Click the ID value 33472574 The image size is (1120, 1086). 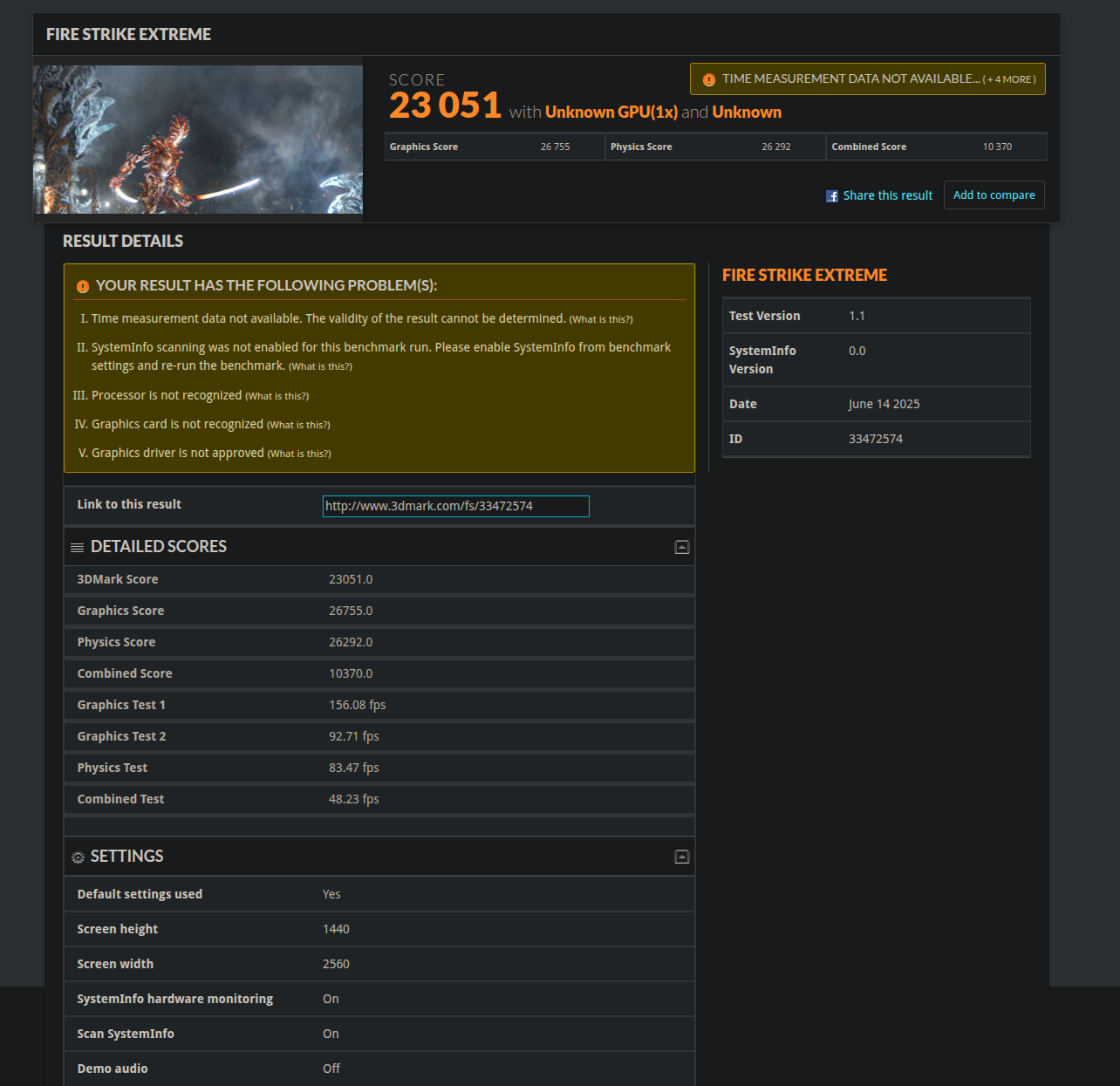click(876, 439)
